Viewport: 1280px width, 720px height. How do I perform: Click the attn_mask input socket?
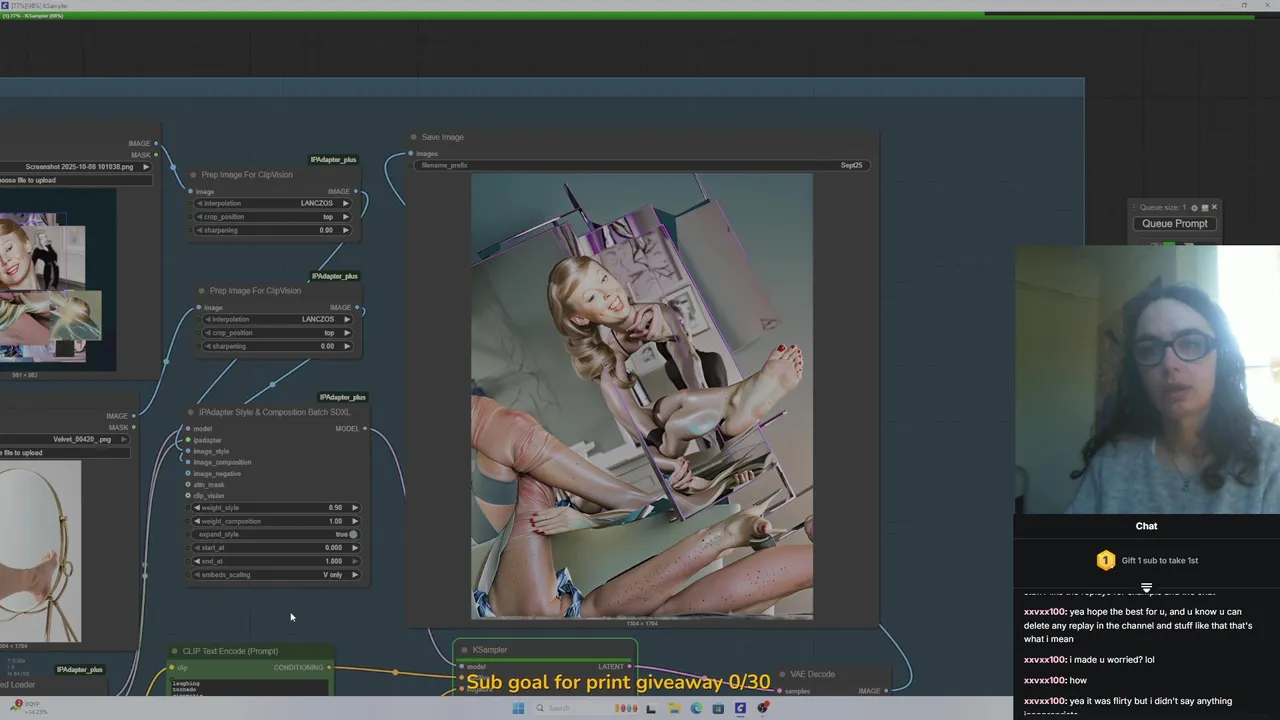187,485
